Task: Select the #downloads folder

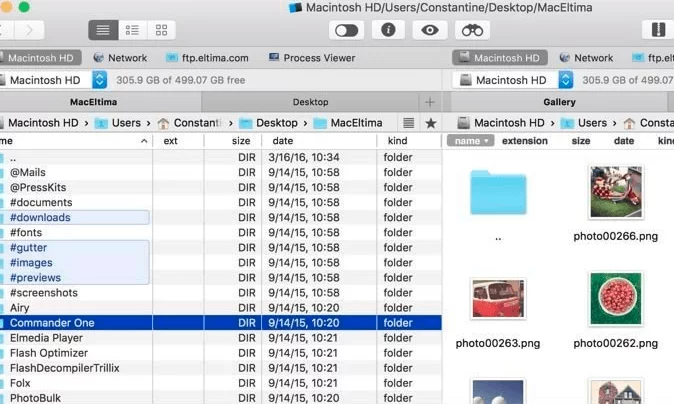Action: [221, 217]
